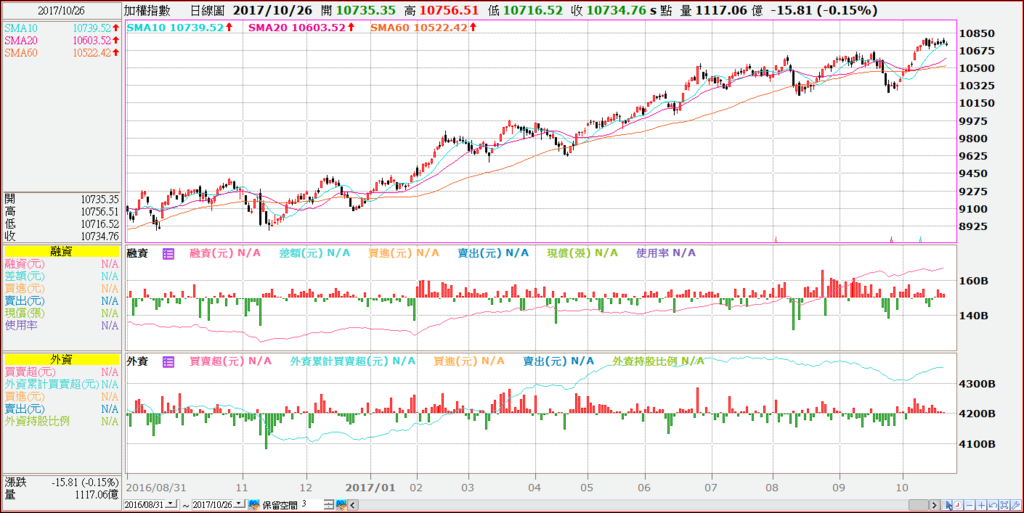Click the SMA10 legend in chart header
The height and width of the screenshot is (513, 1024).
(x=180, y=27)
